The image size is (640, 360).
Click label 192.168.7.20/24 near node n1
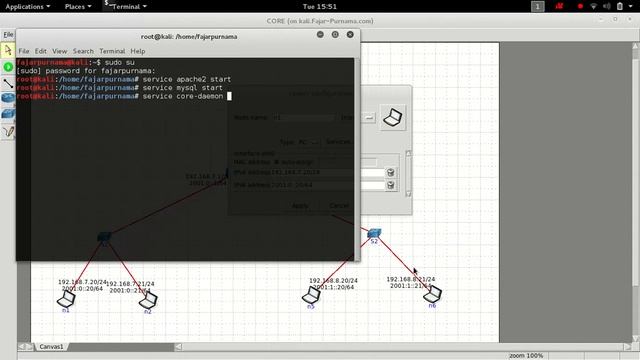pos(82,282)
